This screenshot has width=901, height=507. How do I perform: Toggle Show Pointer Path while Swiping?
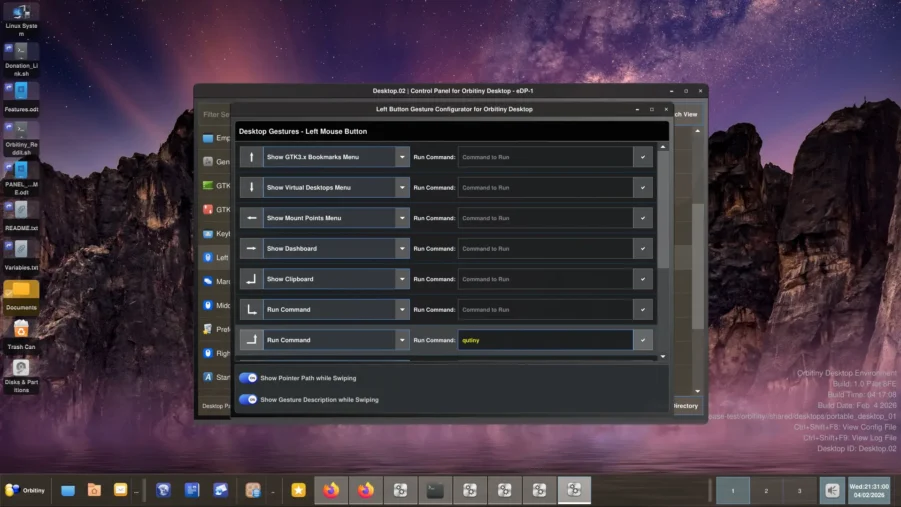(x=248, y=378)
